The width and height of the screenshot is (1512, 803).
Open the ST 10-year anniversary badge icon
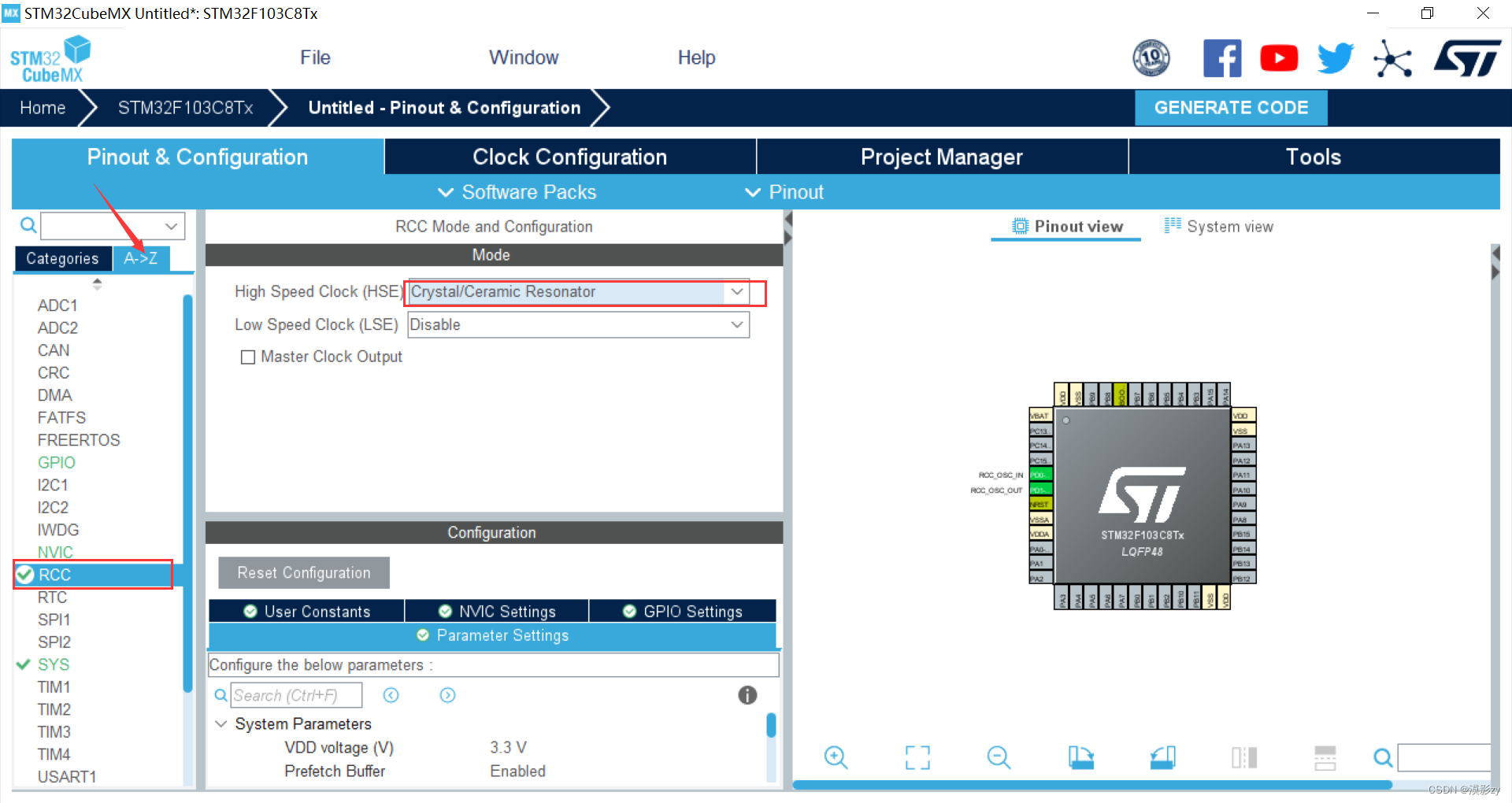click(1151, 57)
